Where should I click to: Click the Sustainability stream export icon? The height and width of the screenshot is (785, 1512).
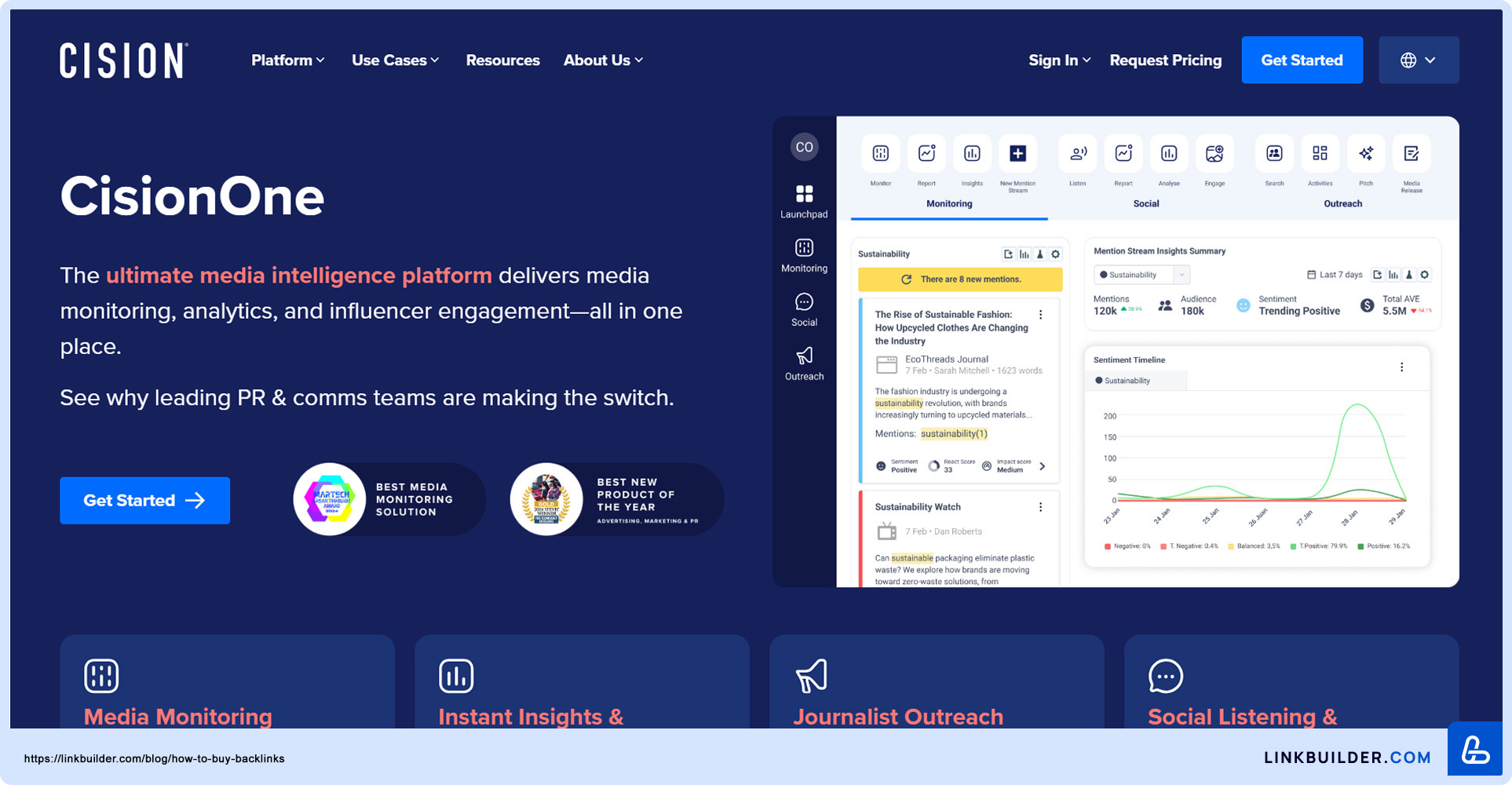pyautogui.click(x=1009, y=254)
